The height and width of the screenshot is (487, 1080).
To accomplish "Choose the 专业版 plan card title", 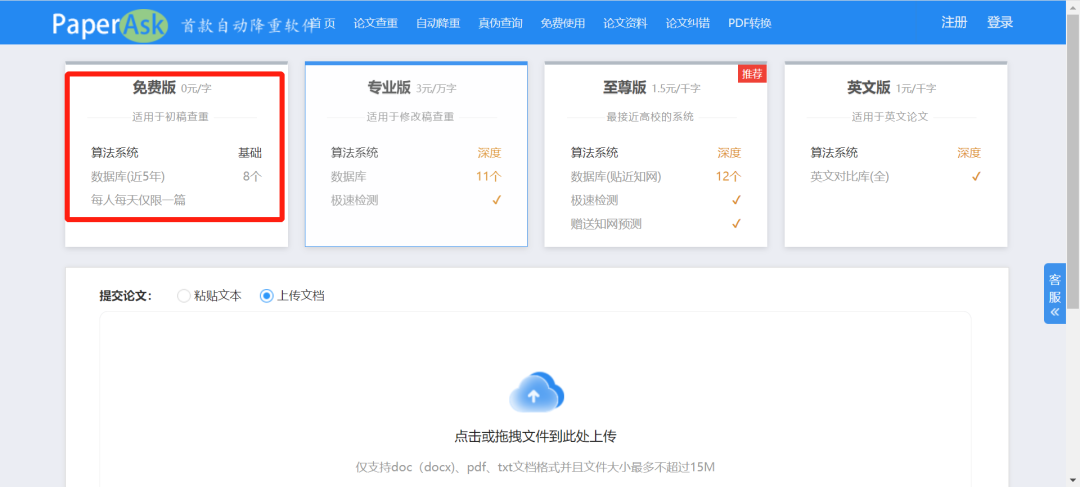I will coord(389,87).
